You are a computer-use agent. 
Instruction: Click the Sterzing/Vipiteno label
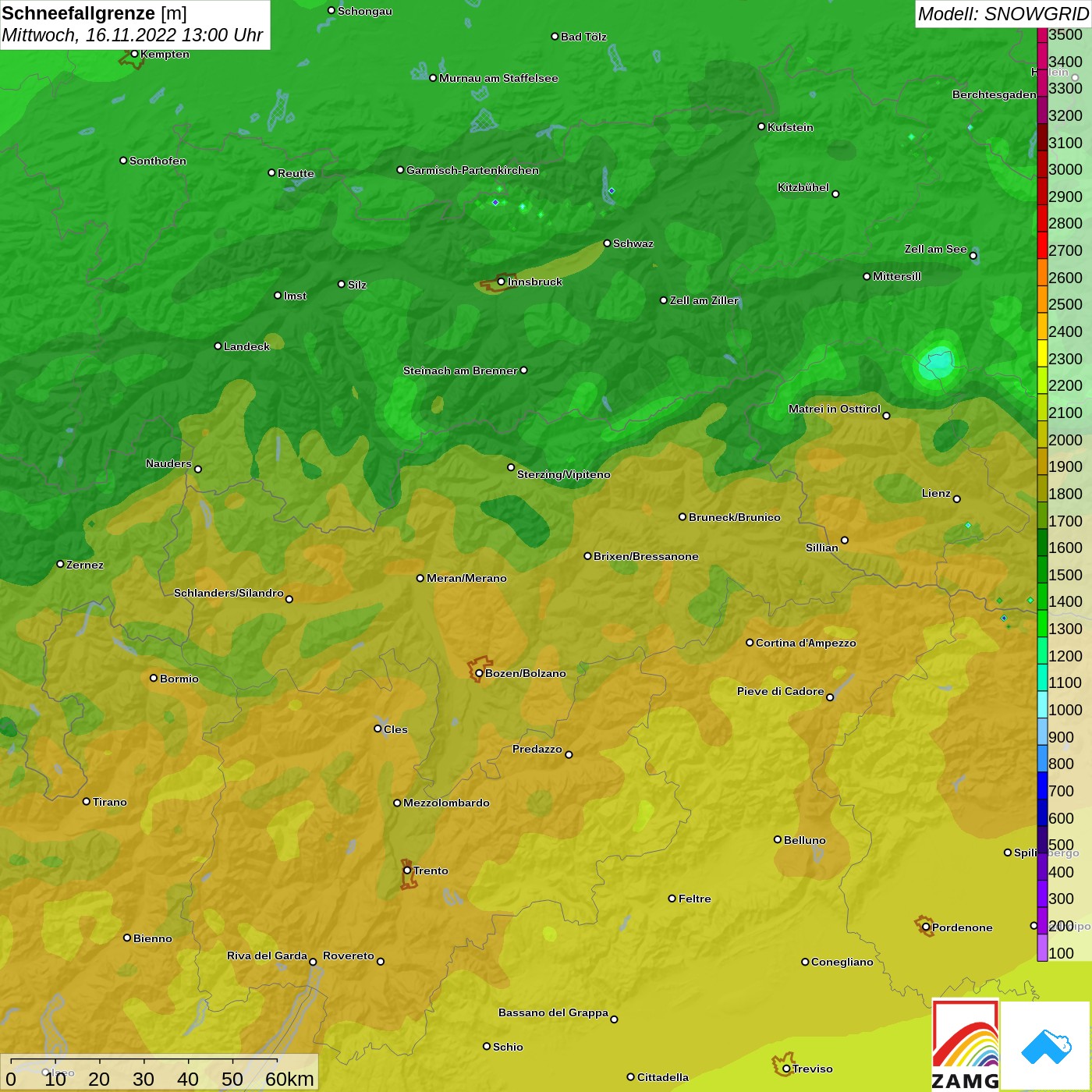point(564,474)
